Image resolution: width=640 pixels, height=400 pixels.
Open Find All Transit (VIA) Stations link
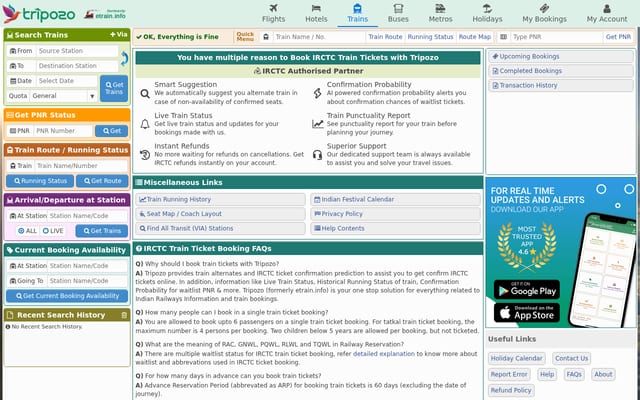tap(220, 228)
